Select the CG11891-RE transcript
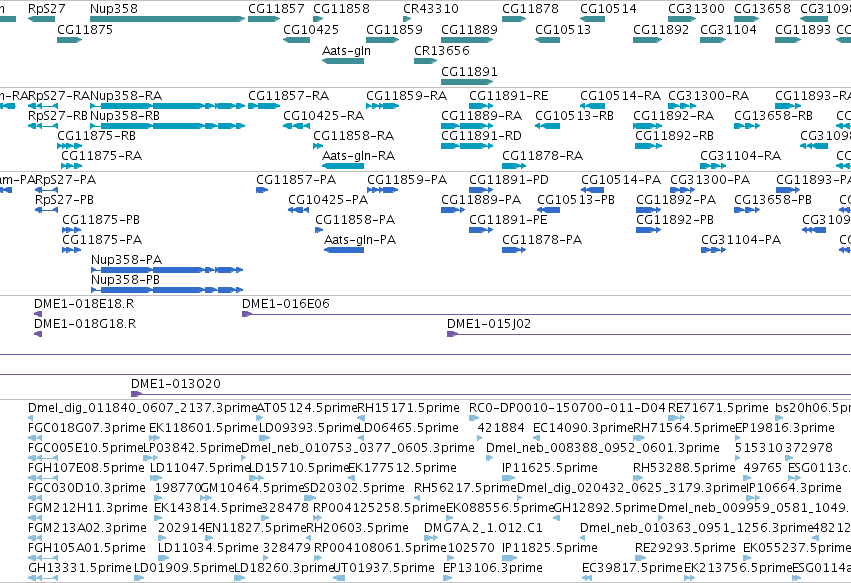The height and width of the screenshot is (583, 851). [481, 106]
